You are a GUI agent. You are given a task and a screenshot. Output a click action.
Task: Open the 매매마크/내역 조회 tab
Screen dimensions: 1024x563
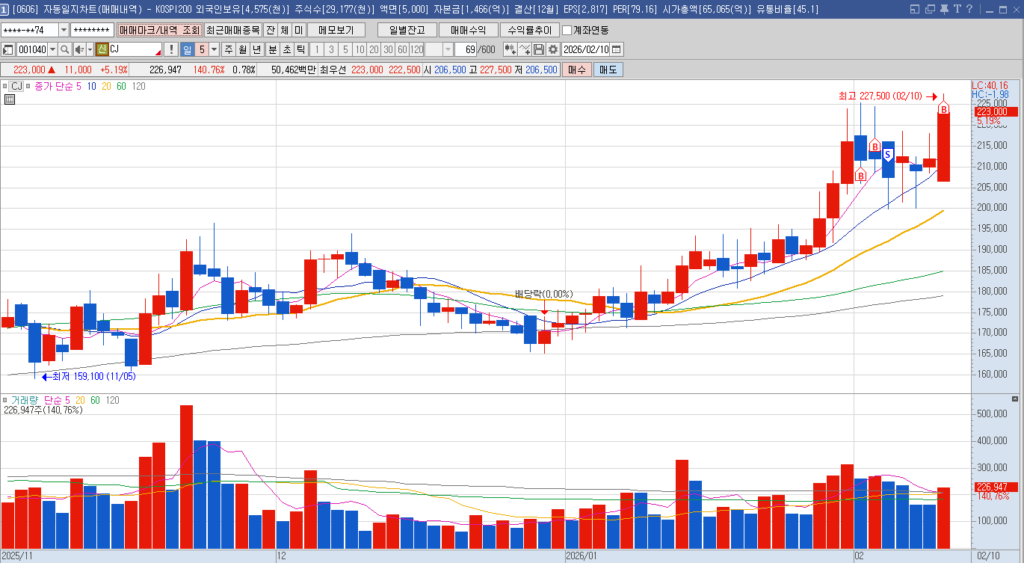[x=159, y=30]
